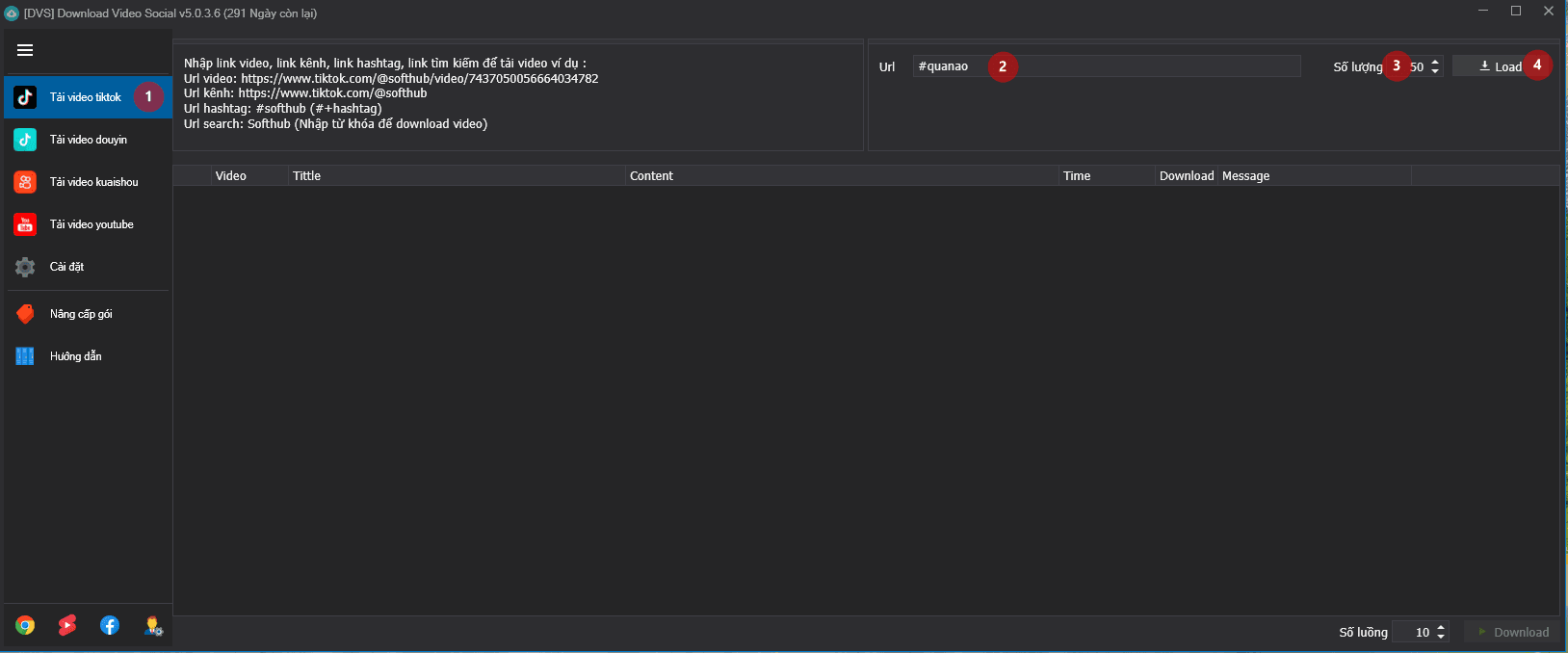Click the Kuaishou logo icon in sidebar

tap(25, 182)
